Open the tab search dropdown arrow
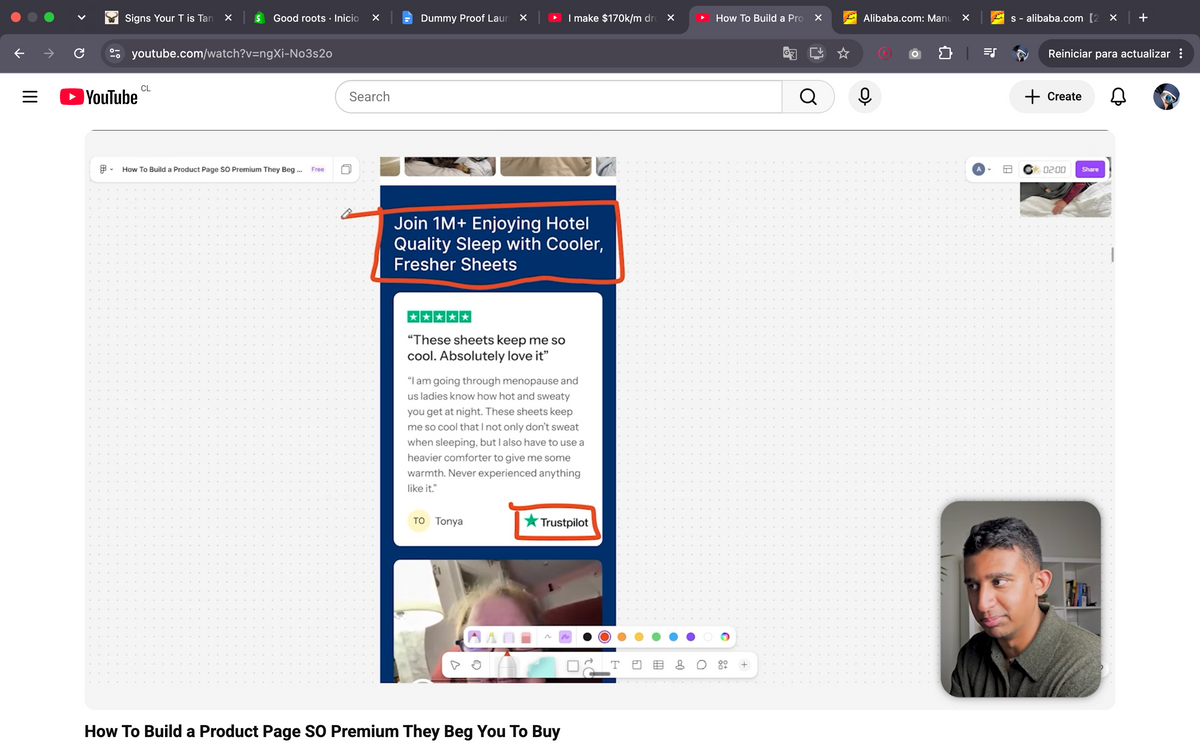 [82, 18]
